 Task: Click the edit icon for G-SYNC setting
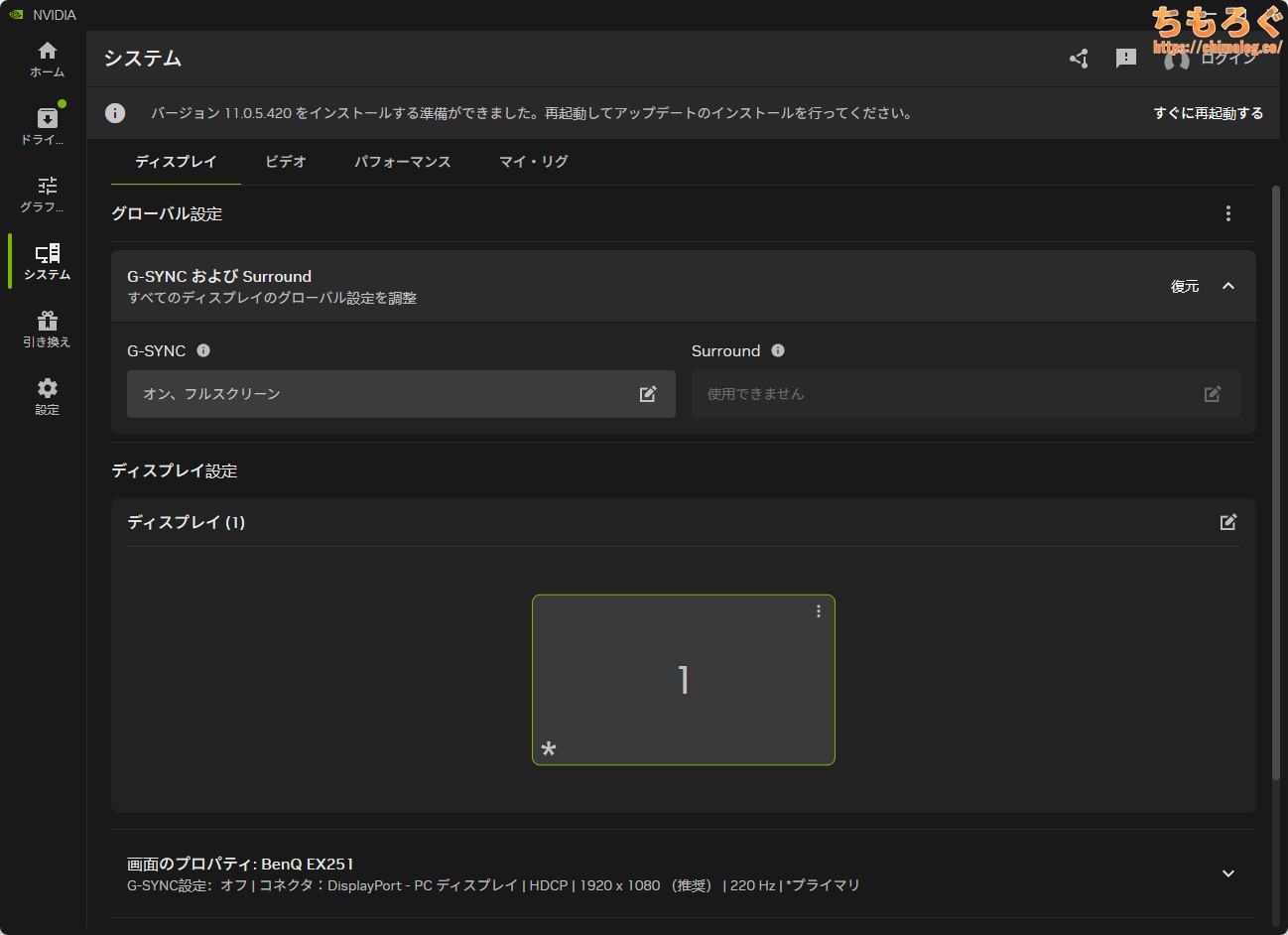click(x=648, y=394)
